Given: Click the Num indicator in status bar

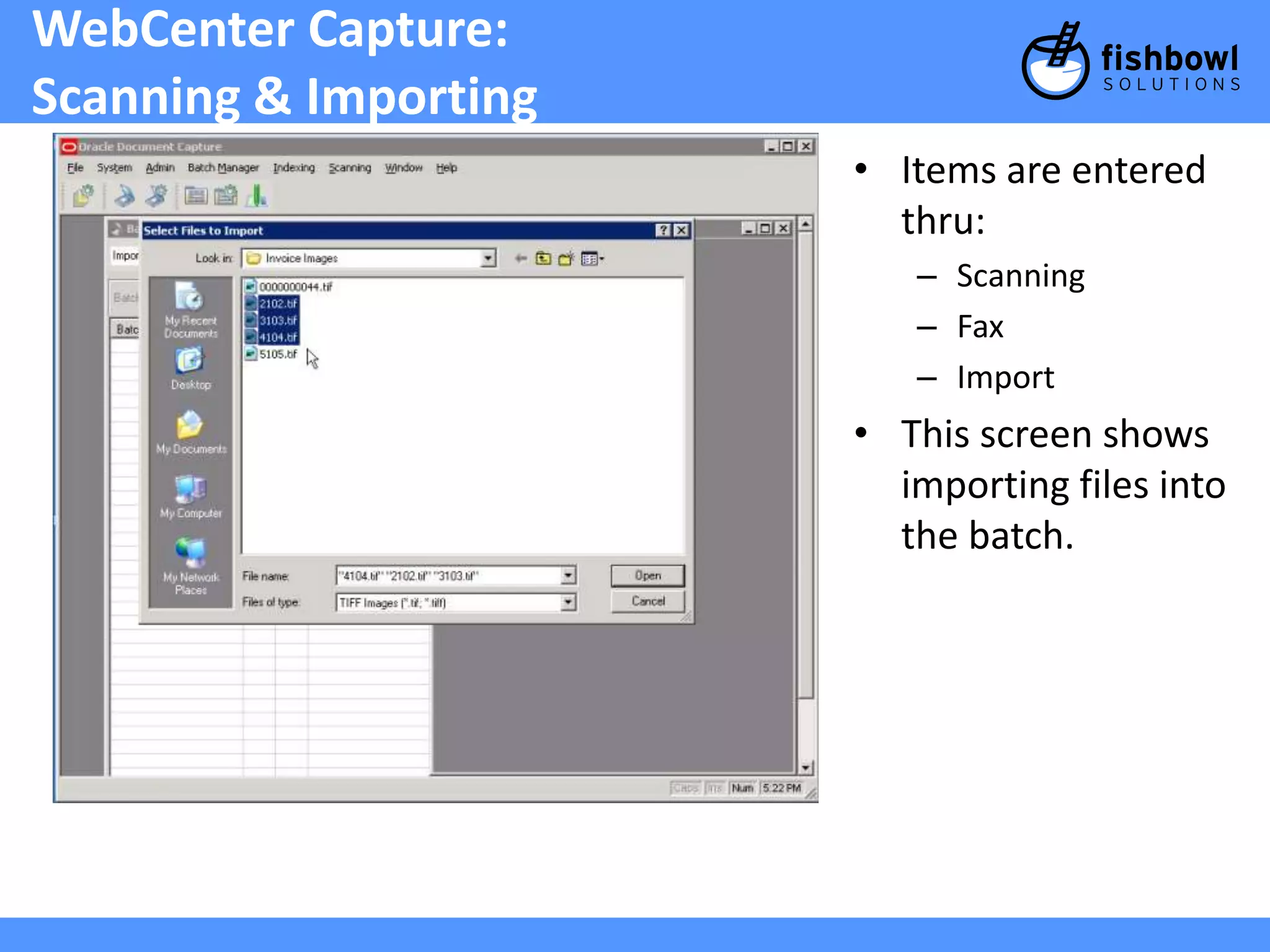Looking at the screenshot, I should [742, 788].
